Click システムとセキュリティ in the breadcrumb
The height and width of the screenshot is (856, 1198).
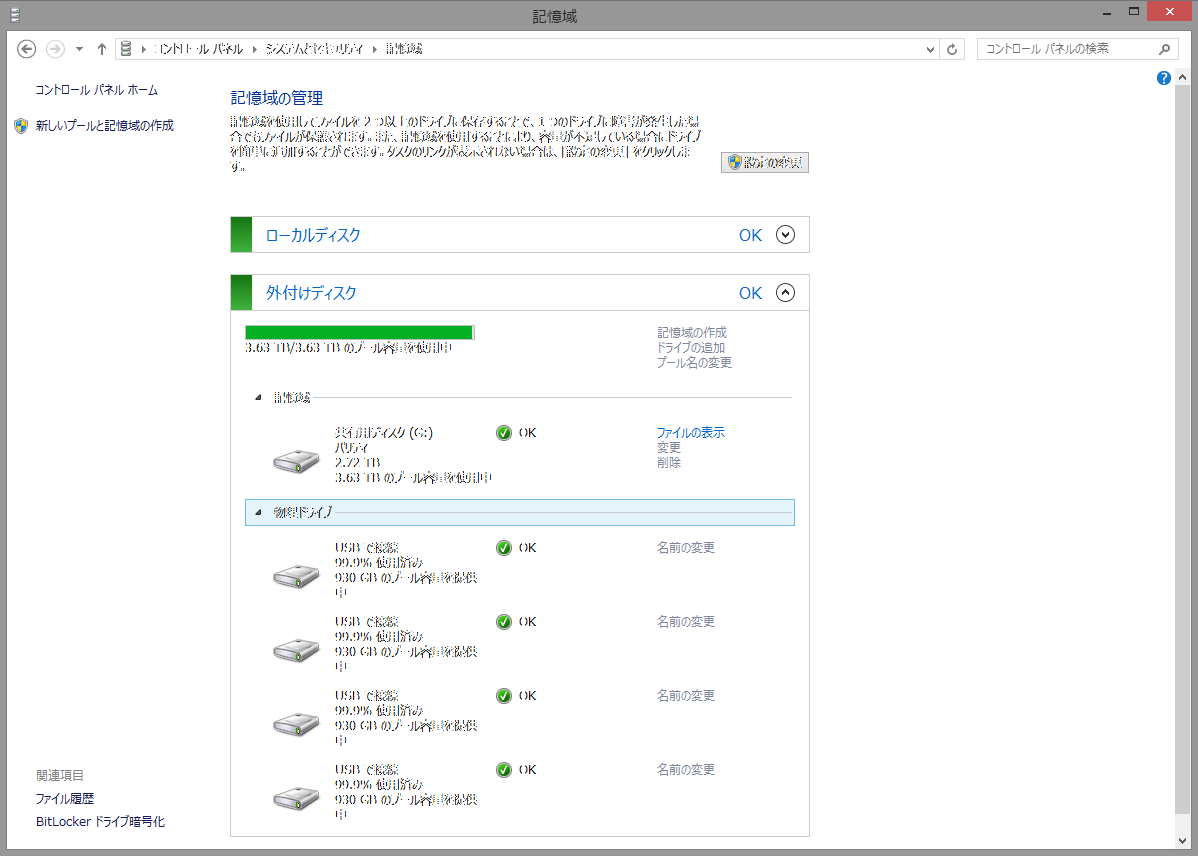[x=314, y=49]
